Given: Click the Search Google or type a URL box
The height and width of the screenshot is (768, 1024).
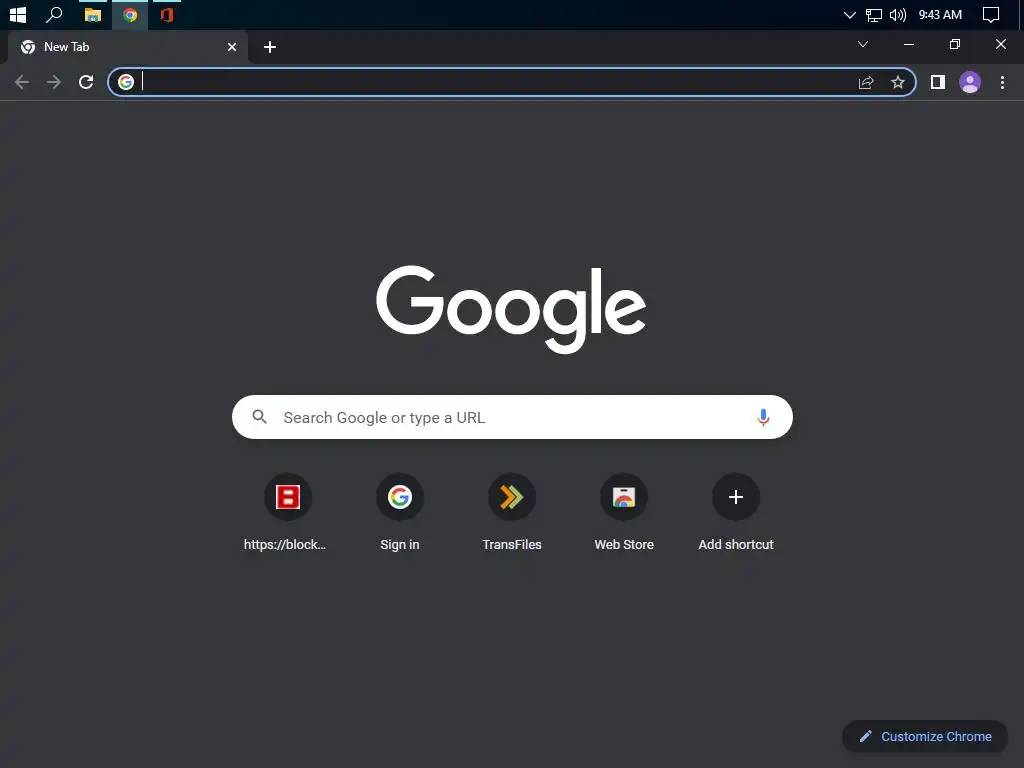Looking at the screenshot, I should point(512,417).
